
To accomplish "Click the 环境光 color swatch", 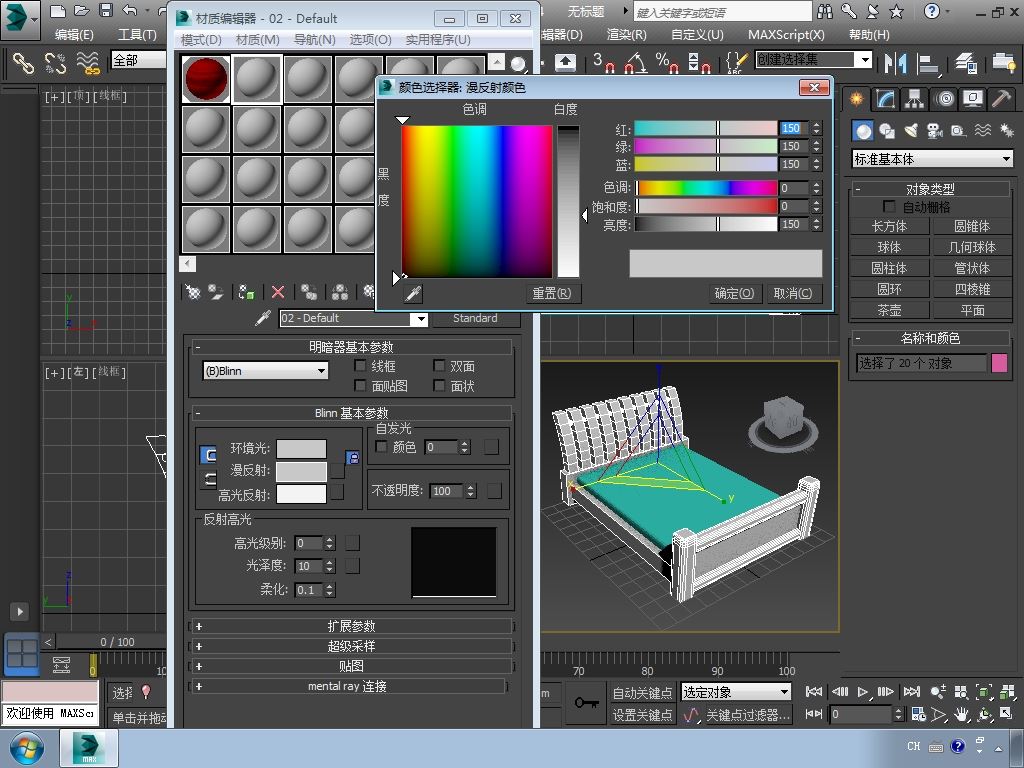I will pyautogui.click(x=301, y=449).
